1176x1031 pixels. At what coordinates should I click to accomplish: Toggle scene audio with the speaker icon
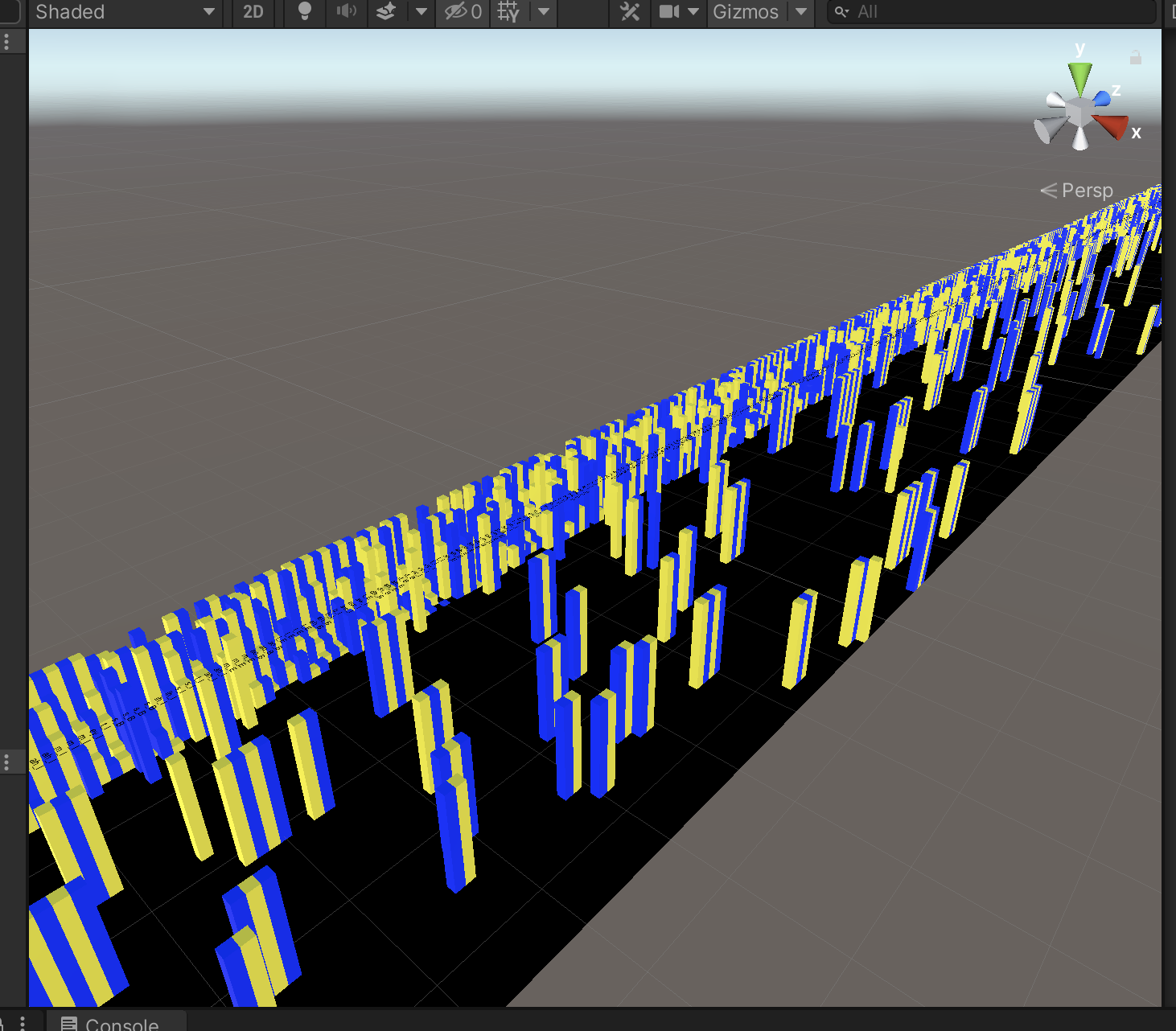pos(347,12)
